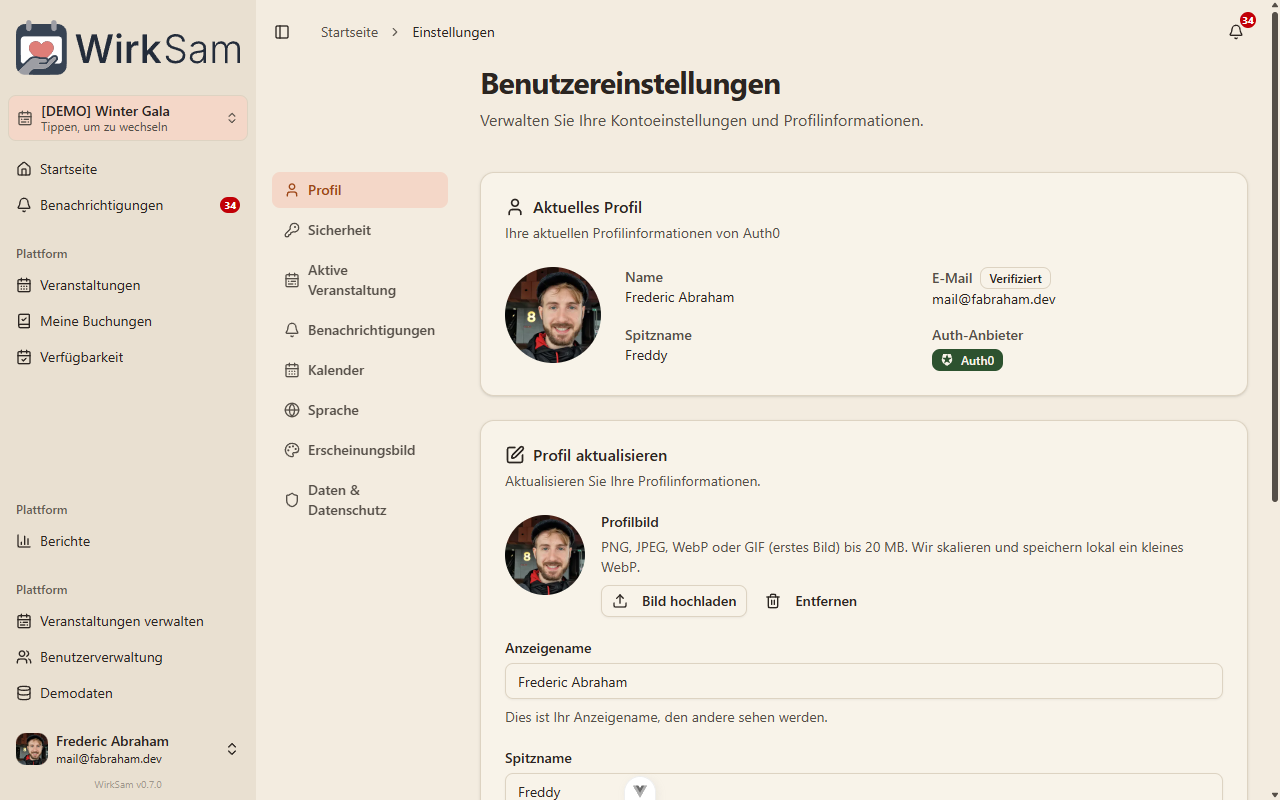
Task: Click the Benachrichtigungen bell icon in main sidebar
Action: [x=24, y=205]
